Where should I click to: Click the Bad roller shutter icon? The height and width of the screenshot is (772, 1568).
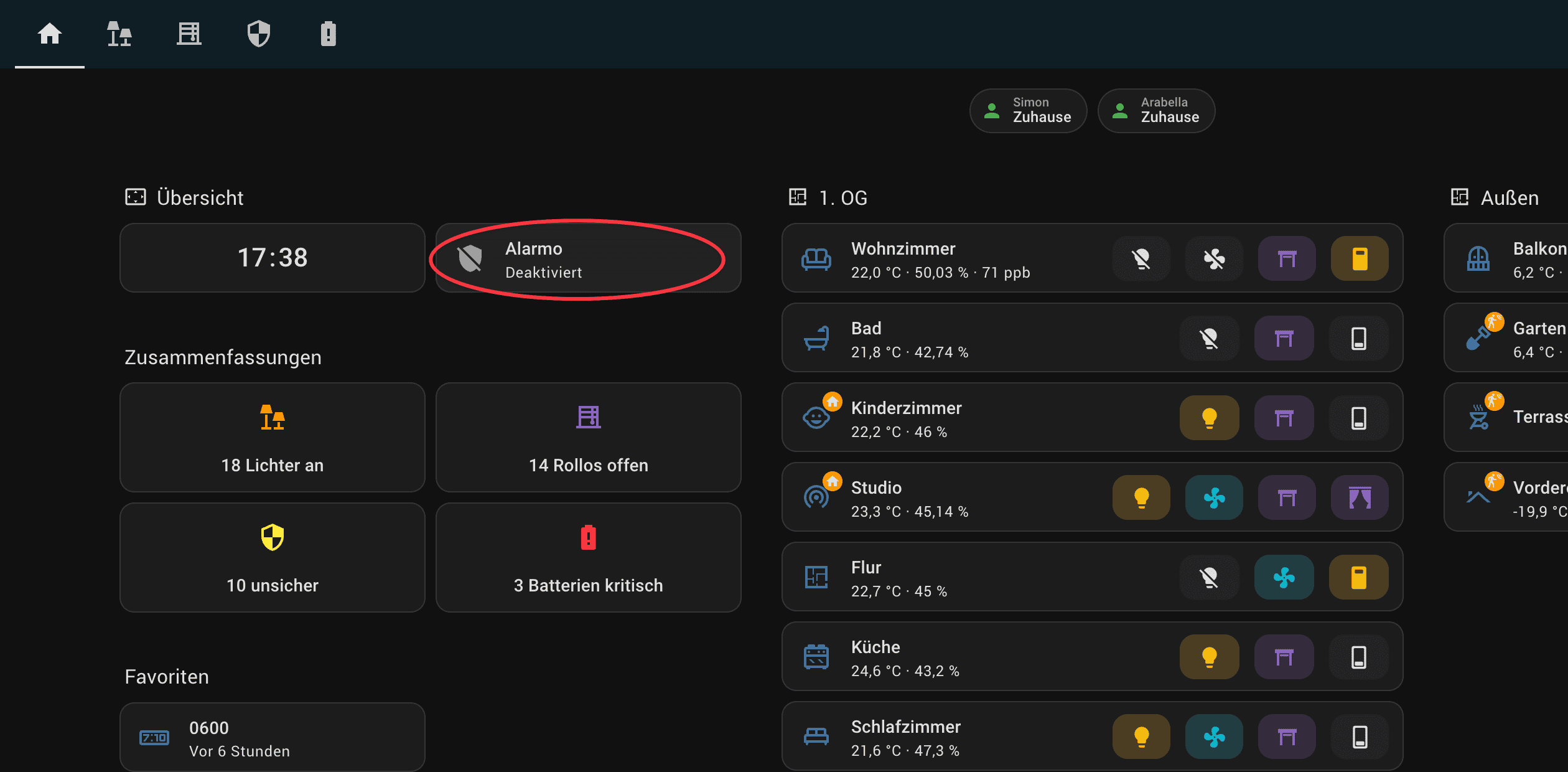[1283, 338]
